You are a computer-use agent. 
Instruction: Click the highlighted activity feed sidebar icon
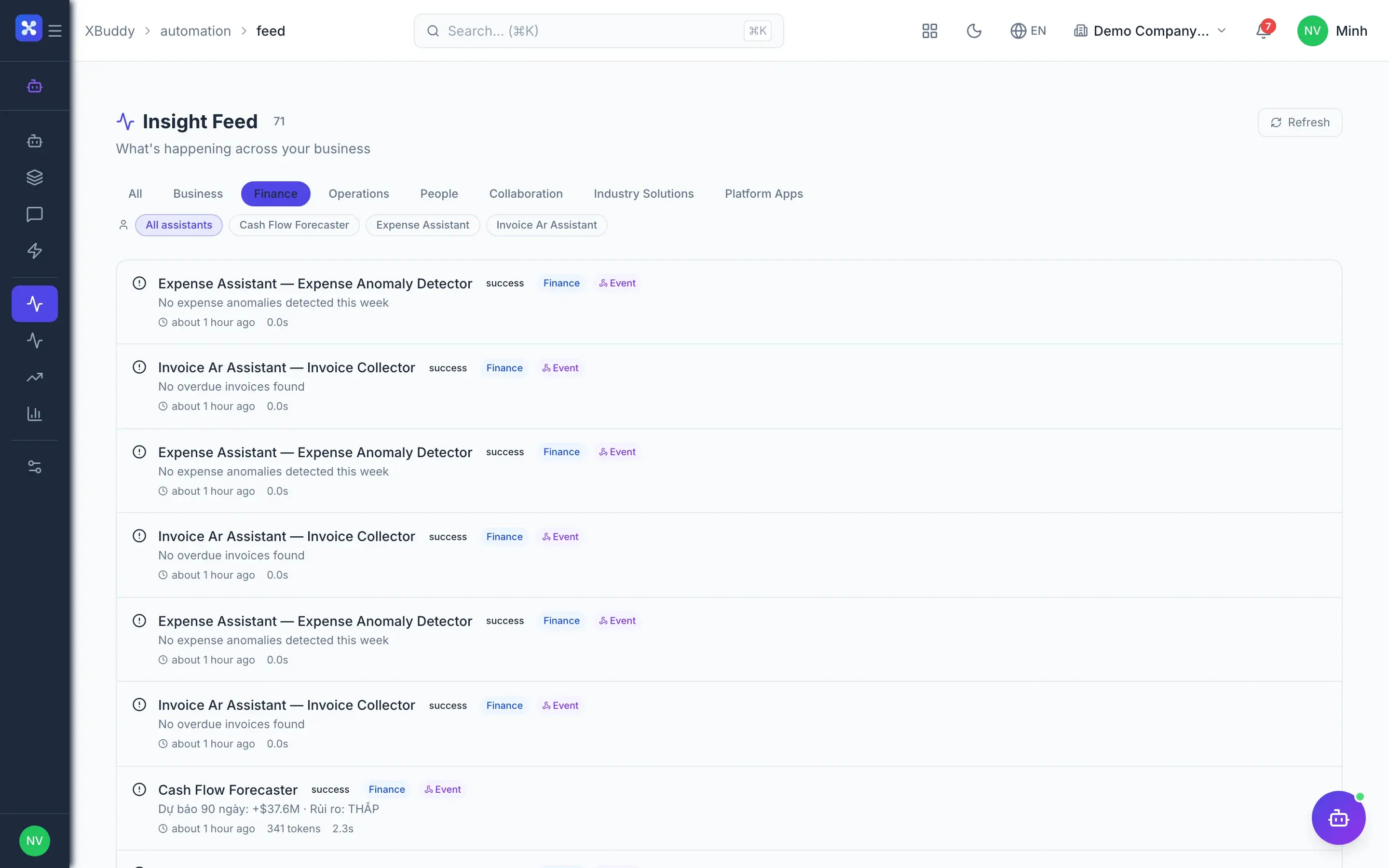point(34,304)
